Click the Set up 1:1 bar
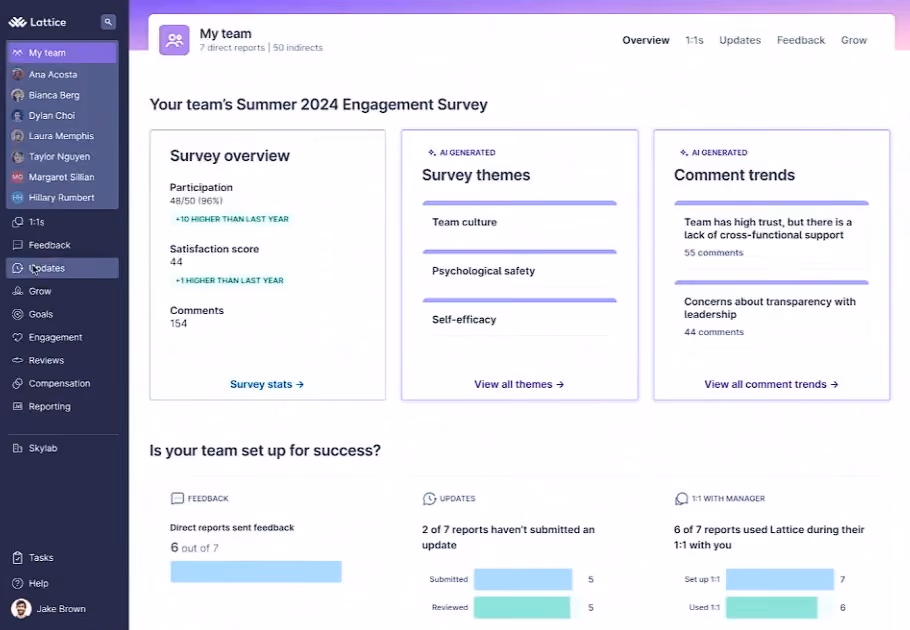The width and height of the screenshot is (910, 630). (780, 579)
